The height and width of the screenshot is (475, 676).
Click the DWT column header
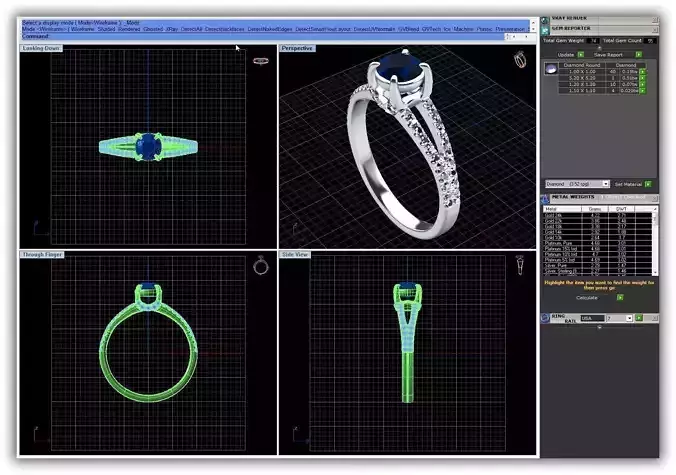622,209
